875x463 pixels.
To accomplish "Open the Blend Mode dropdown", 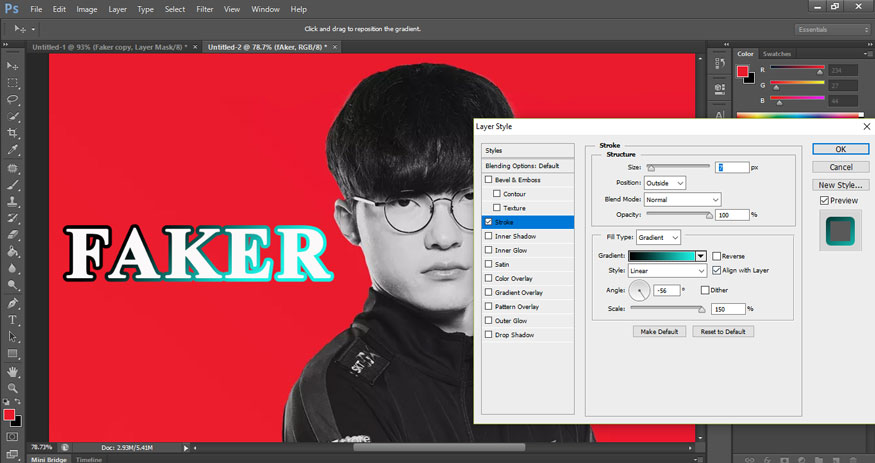I will click(682, 200).
